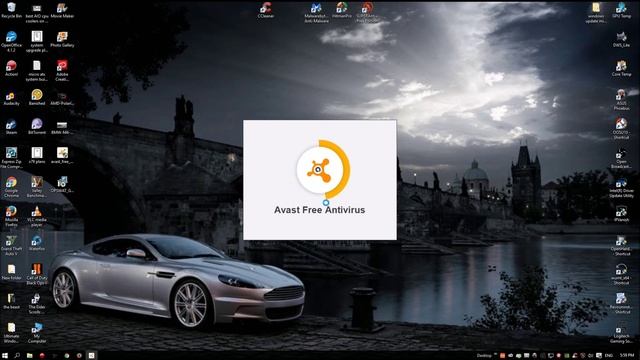Launch Malwarebytes Anti-Malware desktop icon
The width and height of the screenshot is (640, 360).
click(316, 12)
